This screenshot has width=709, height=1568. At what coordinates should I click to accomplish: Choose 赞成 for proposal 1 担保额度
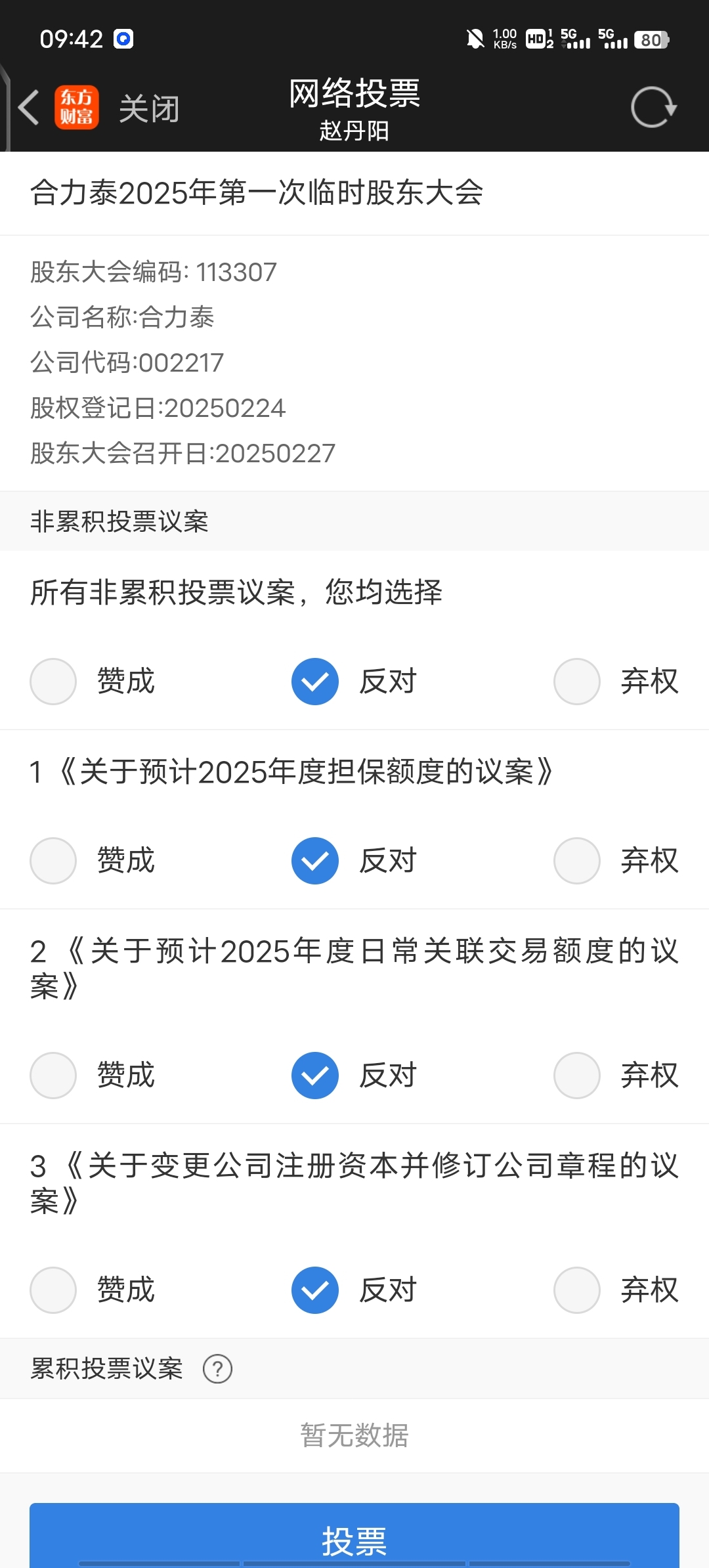point(53,861)
